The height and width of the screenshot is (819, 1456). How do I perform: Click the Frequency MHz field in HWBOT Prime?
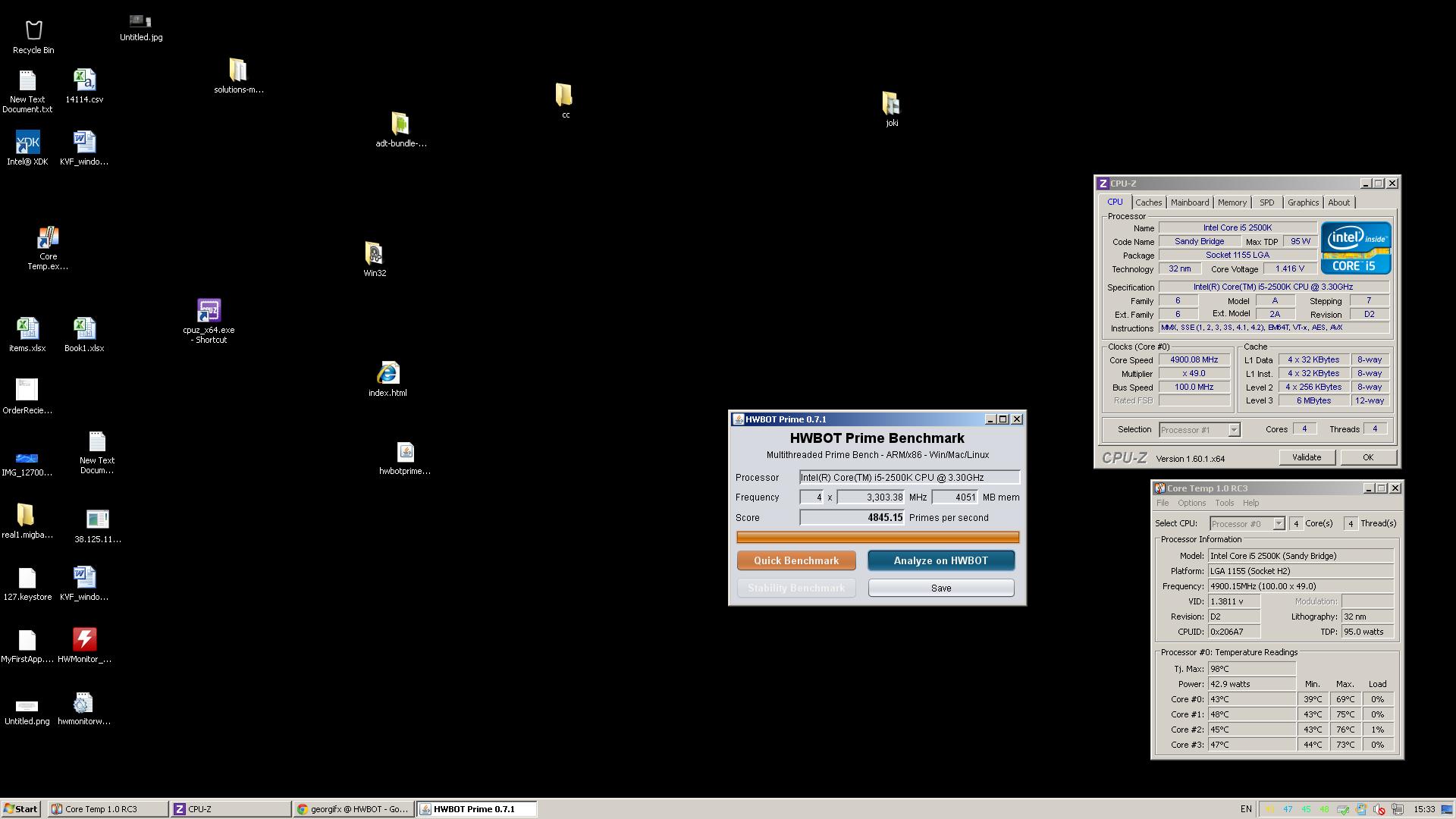coord(871,497)
